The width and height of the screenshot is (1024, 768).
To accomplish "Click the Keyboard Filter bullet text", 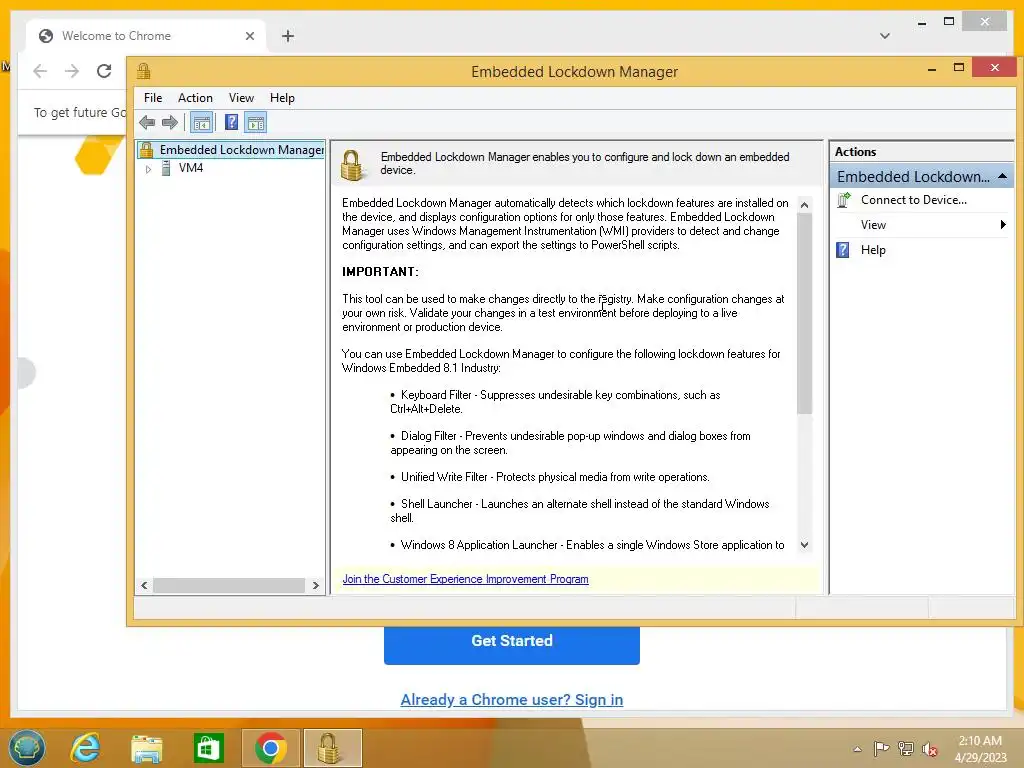I will [555, 402].
